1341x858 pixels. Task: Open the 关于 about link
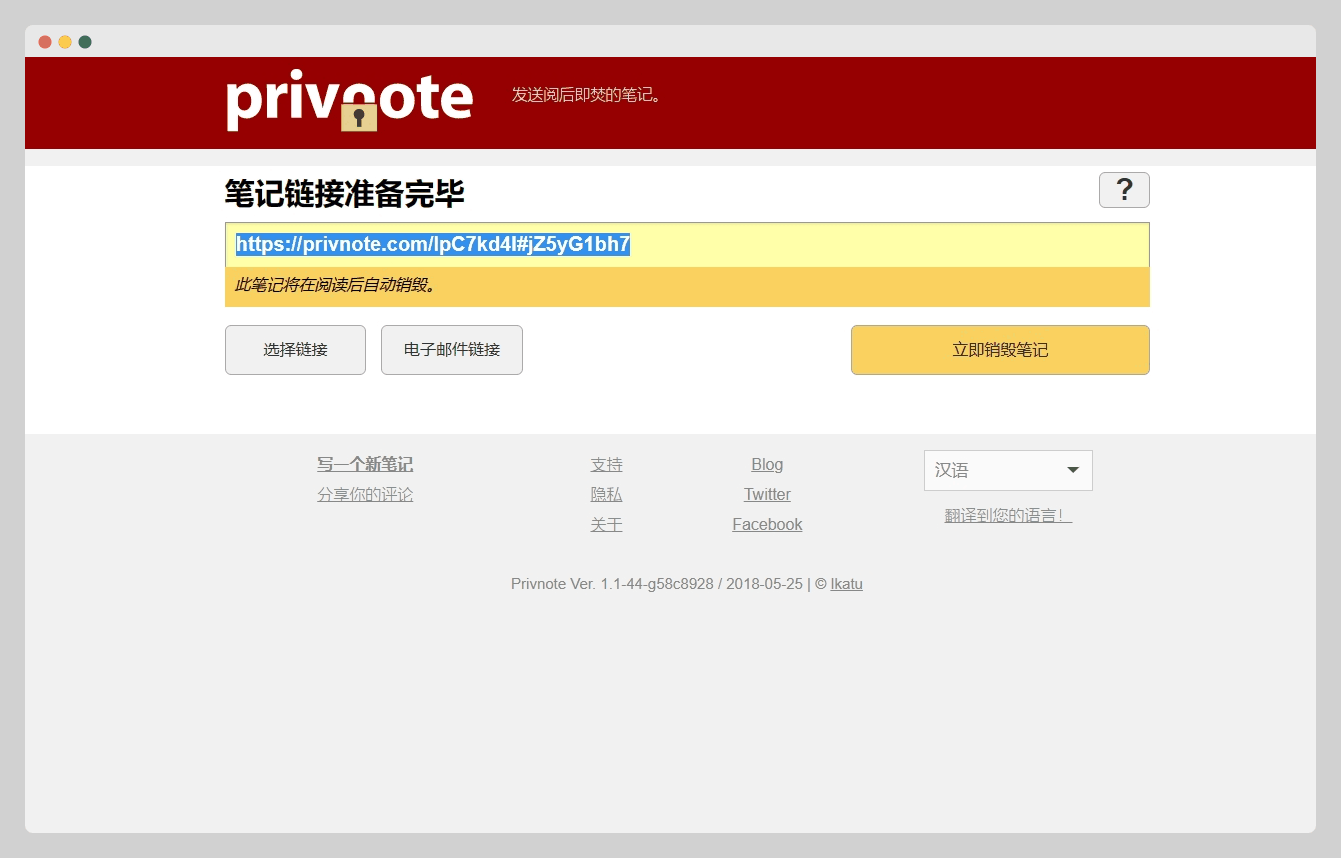coord(606,525)
